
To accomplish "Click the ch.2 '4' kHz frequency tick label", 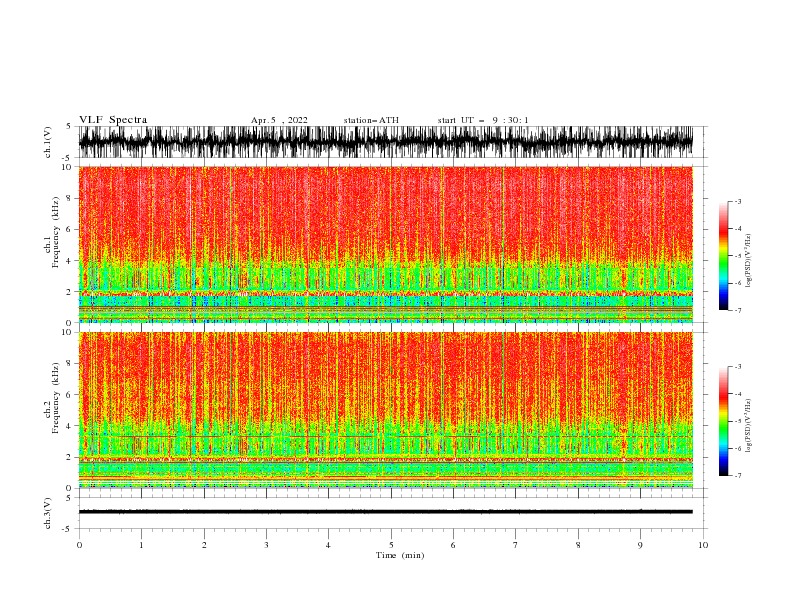I will (x=70, y=426).
